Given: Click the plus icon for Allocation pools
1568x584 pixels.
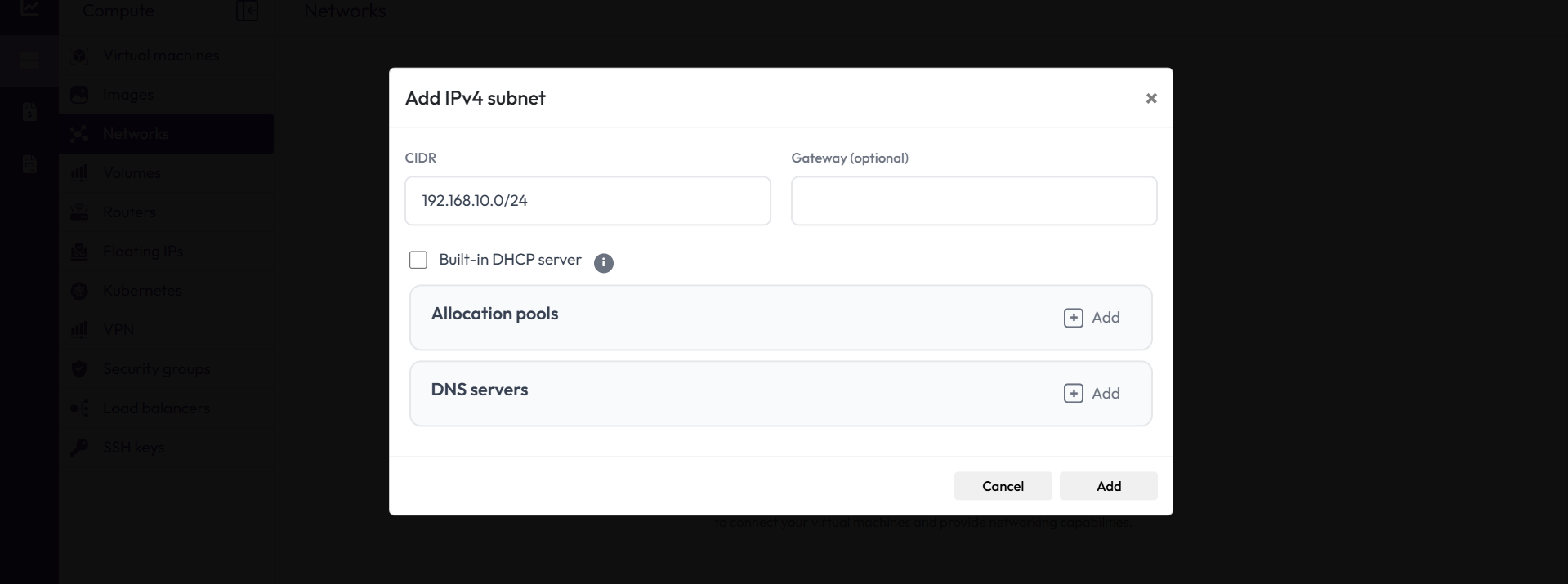Looking at the screenshot, I should (x=1073, y=318).
